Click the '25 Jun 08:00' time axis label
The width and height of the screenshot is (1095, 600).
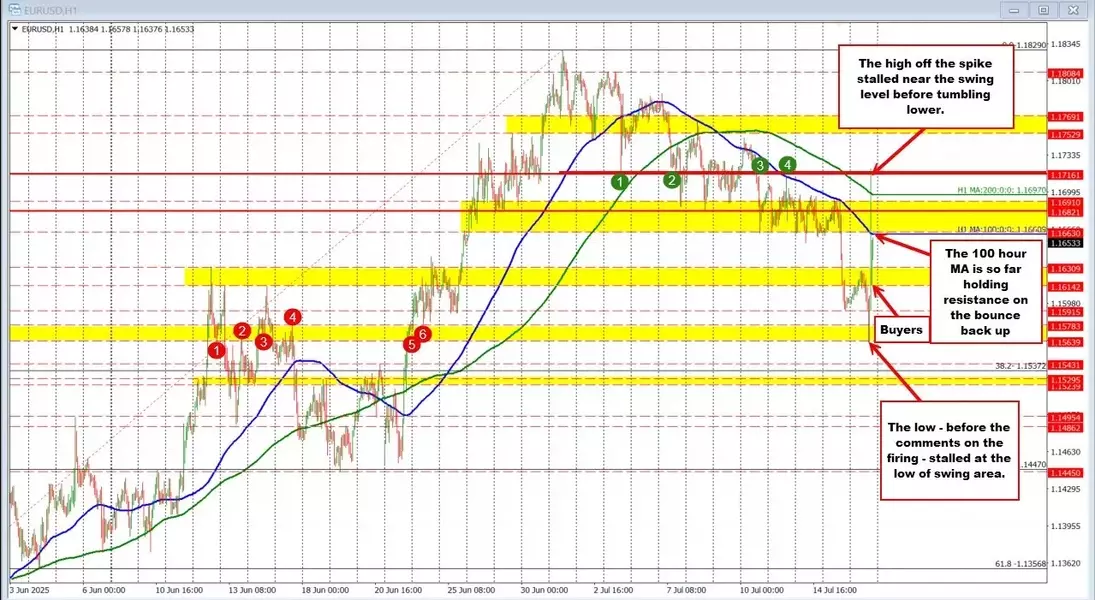(x=473, y=590)
